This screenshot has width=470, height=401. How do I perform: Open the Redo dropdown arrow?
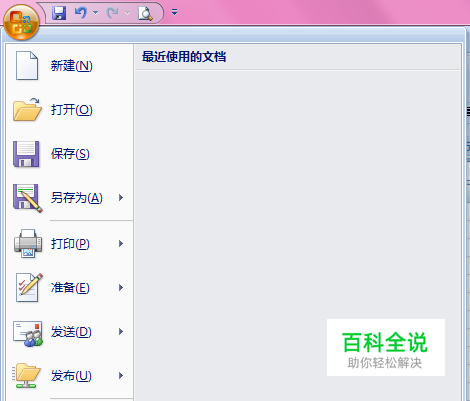[127, 13]
